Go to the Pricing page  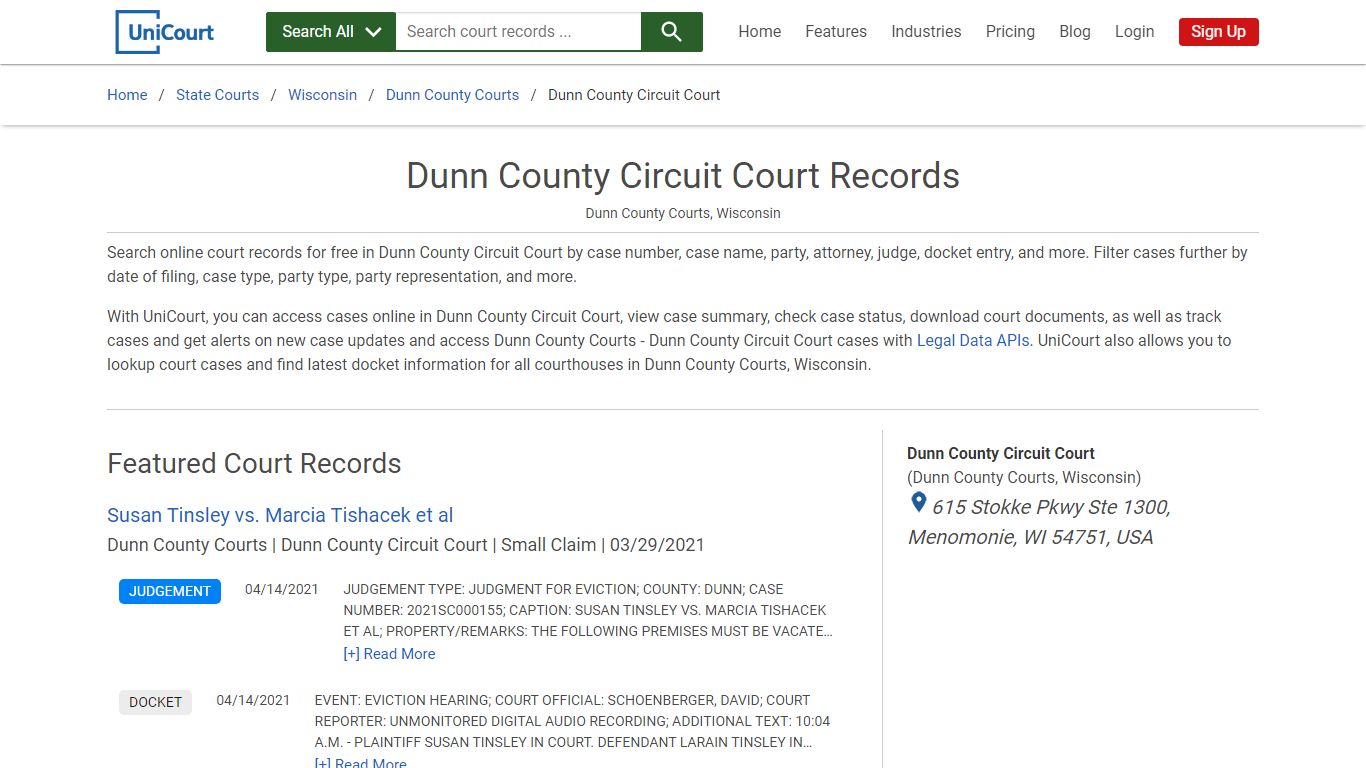point(1010,32)
